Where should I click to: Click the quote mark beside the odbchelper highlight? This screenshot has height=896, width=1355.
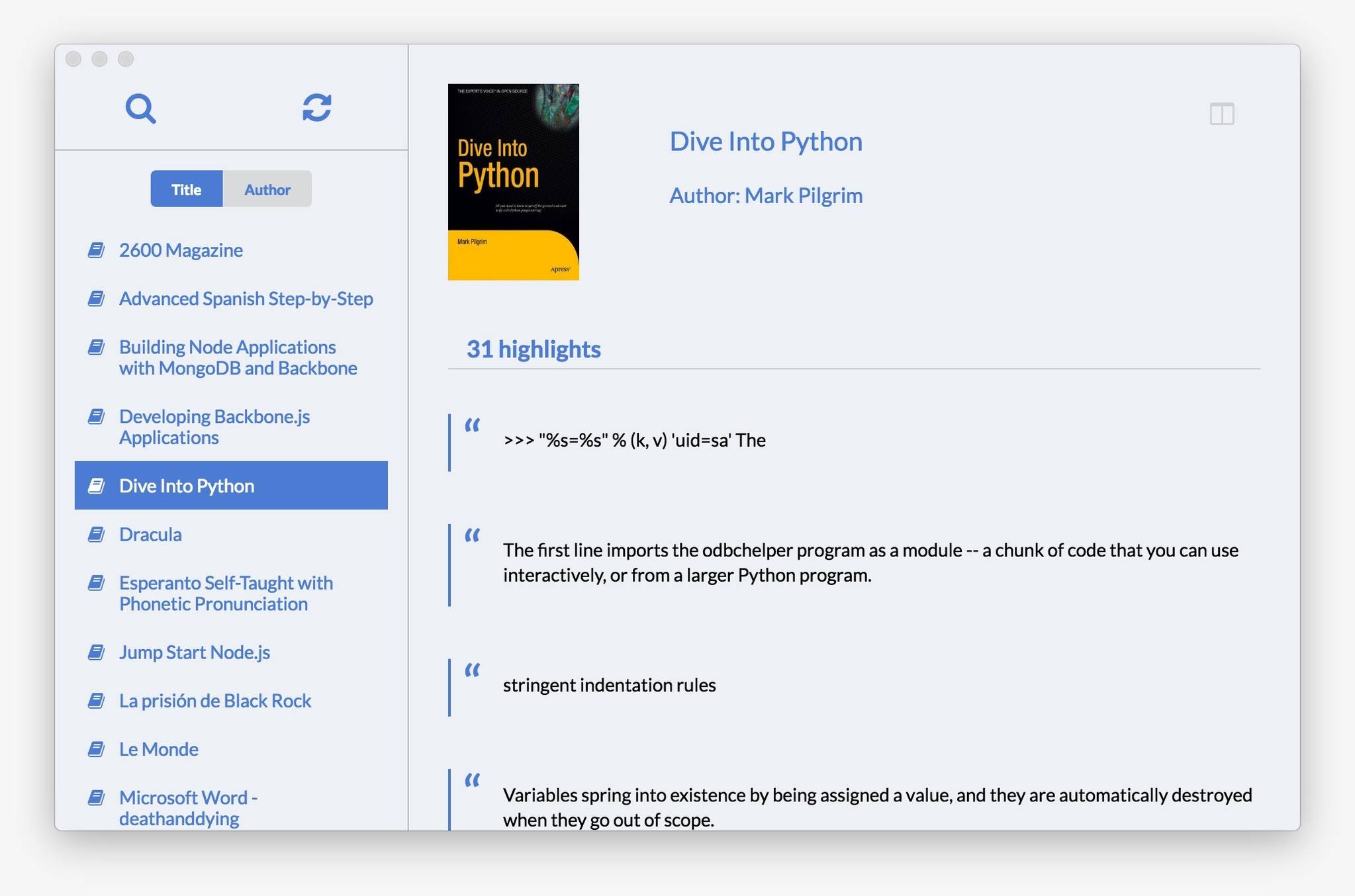coord(472,535)
